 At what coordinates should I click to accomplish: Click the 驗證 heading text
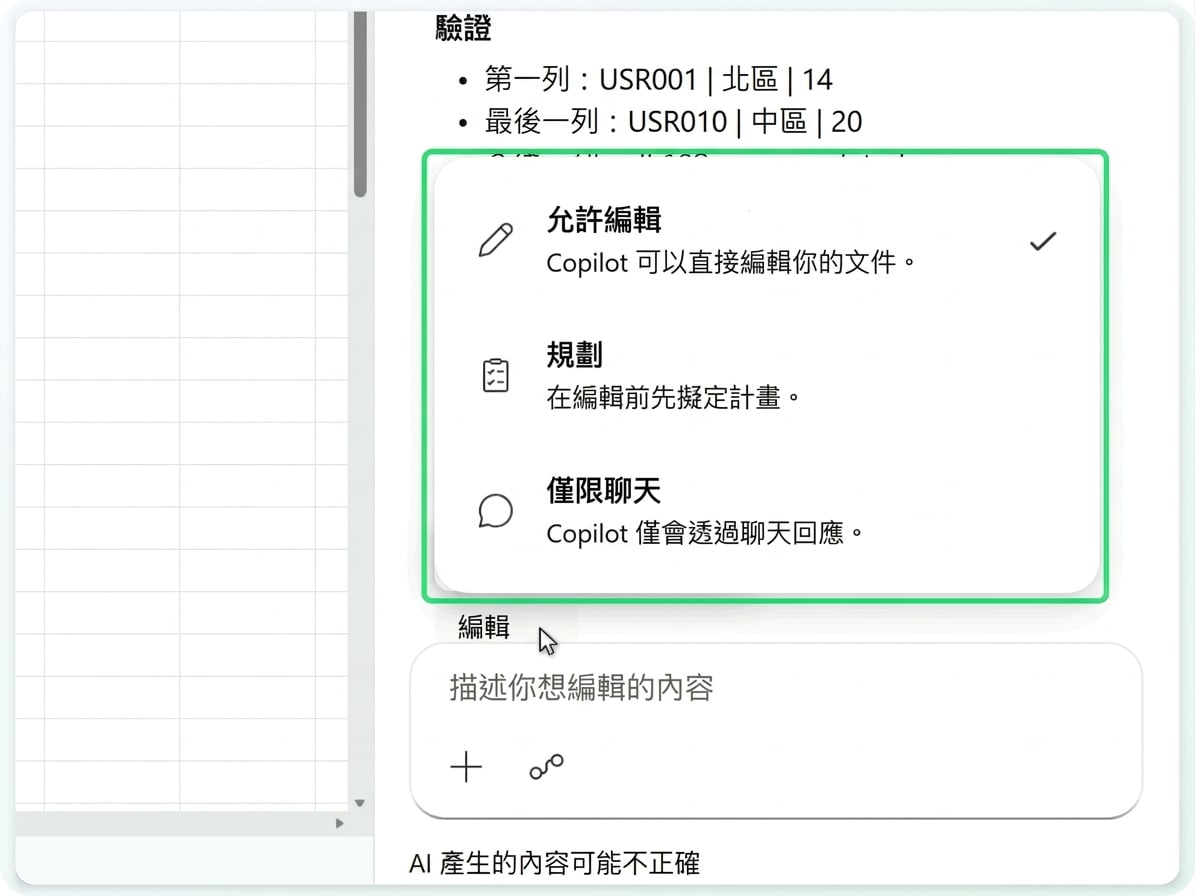coord(463,28)
